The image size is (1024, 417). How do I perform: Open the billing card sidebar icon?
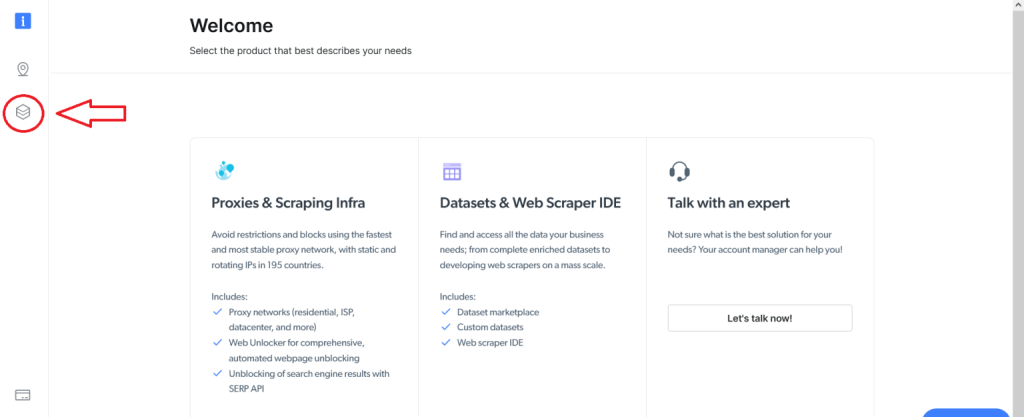coord(23,395)
